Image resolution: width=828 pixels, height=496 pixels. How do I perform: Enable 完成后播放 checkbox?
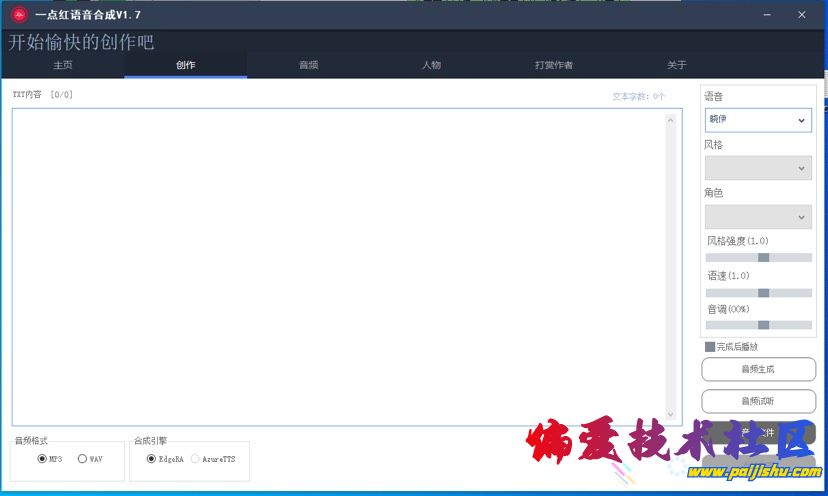(x=710, y=347)
